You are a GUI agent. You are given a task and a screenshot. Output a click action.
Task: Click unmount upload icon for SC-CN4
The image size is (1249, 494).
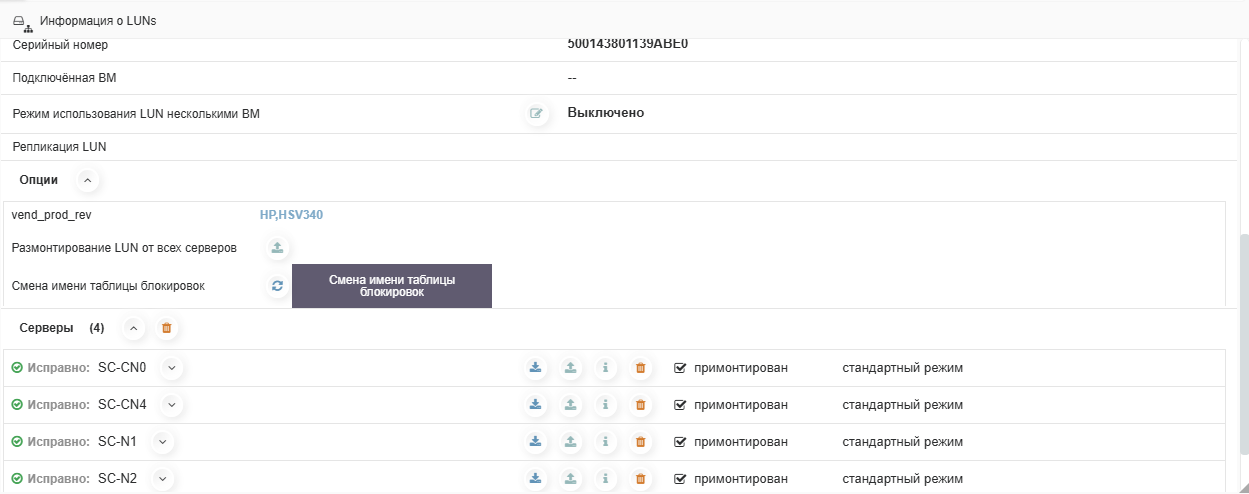point(570,405)
